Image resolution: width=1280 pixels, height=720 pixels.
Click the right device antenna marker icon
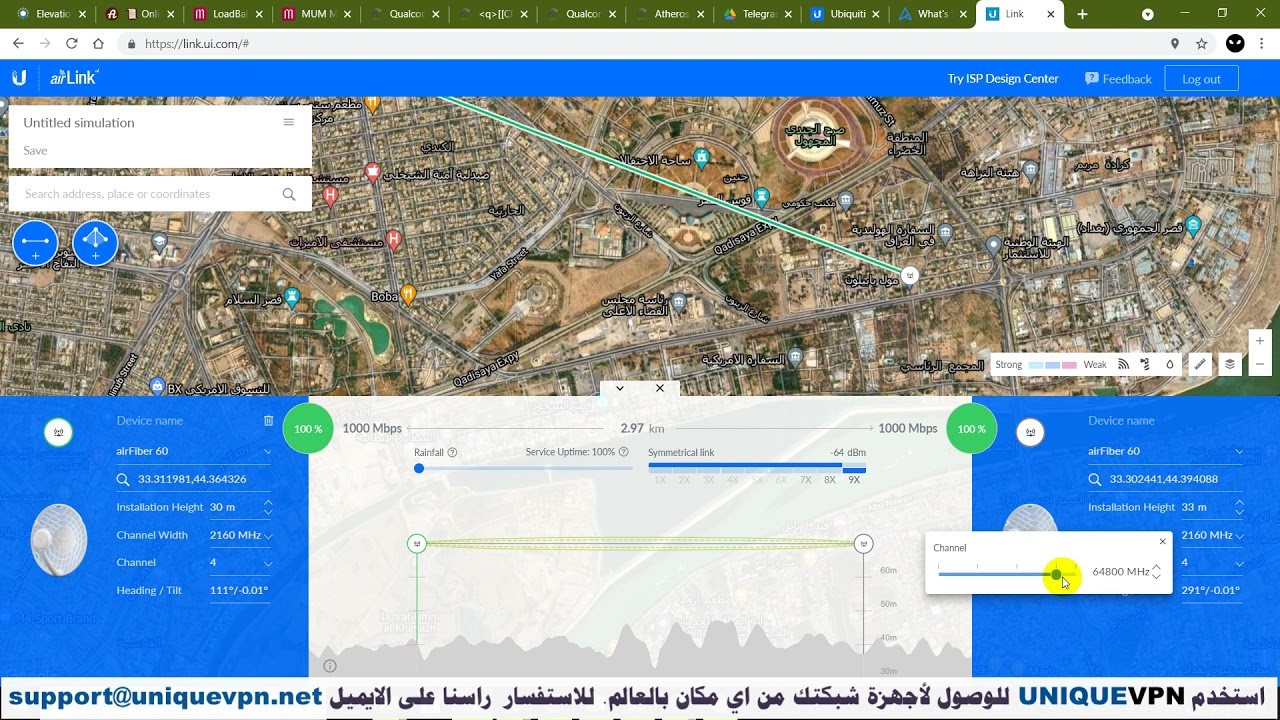click(1030, 432)
